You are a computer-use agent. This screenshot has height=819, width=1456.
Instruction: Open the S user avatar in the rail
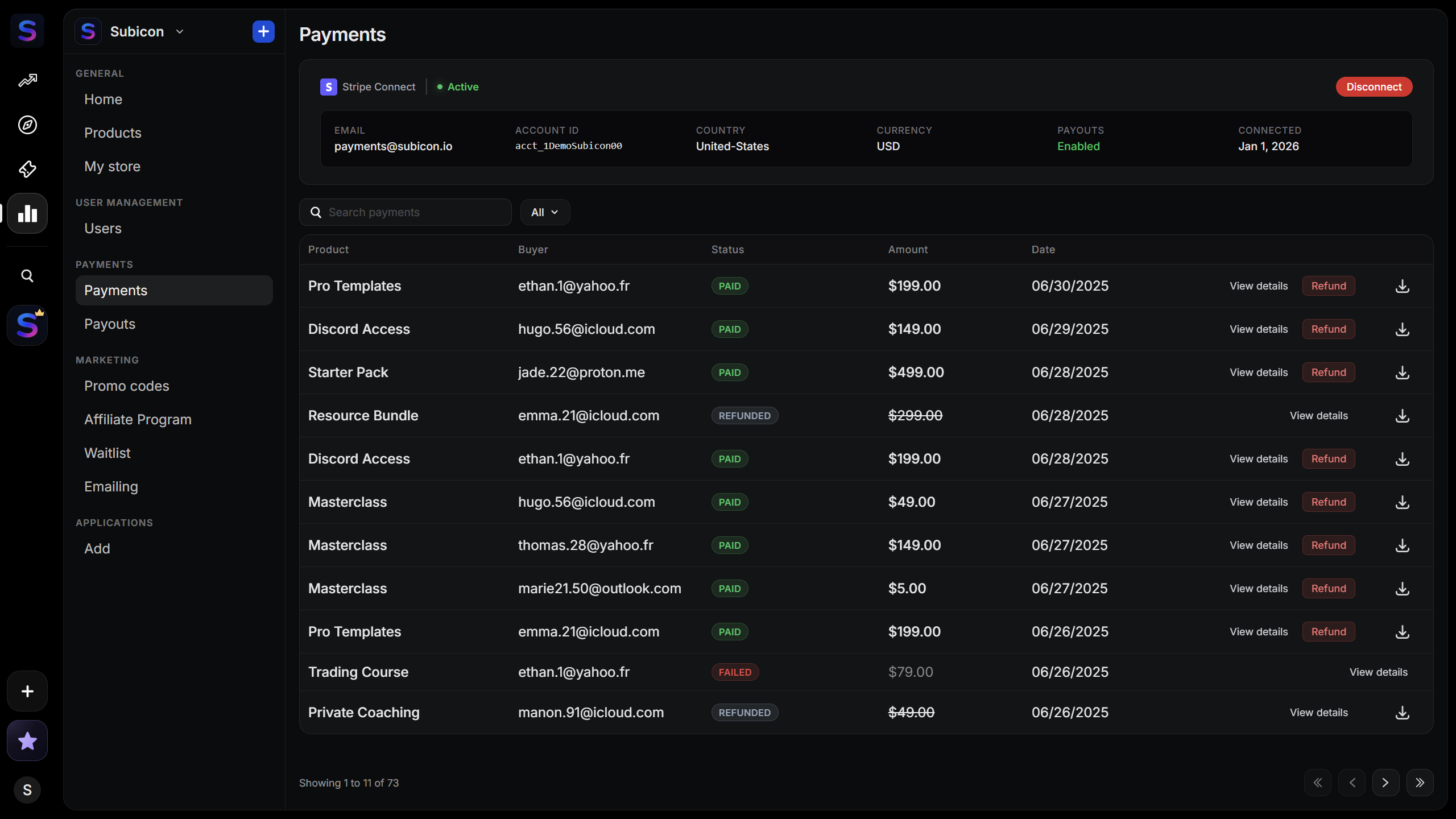[x=27, y=790]
